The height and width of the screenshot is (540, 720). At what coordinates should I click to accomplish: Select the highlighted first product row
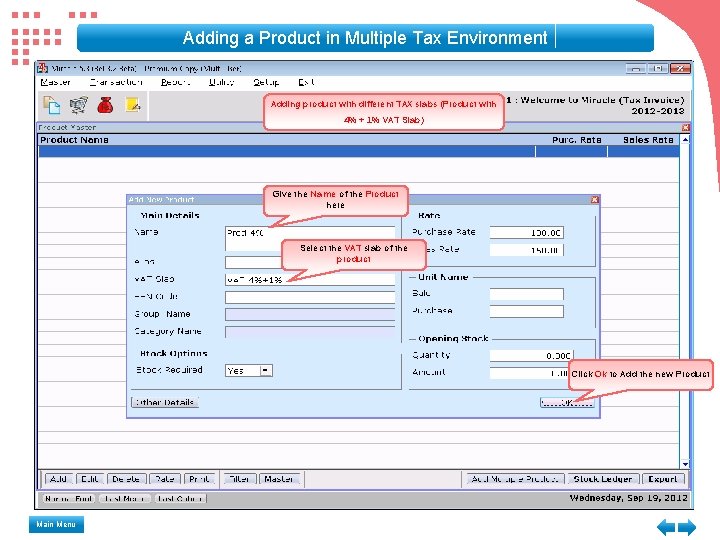click(x=359, y=152)
